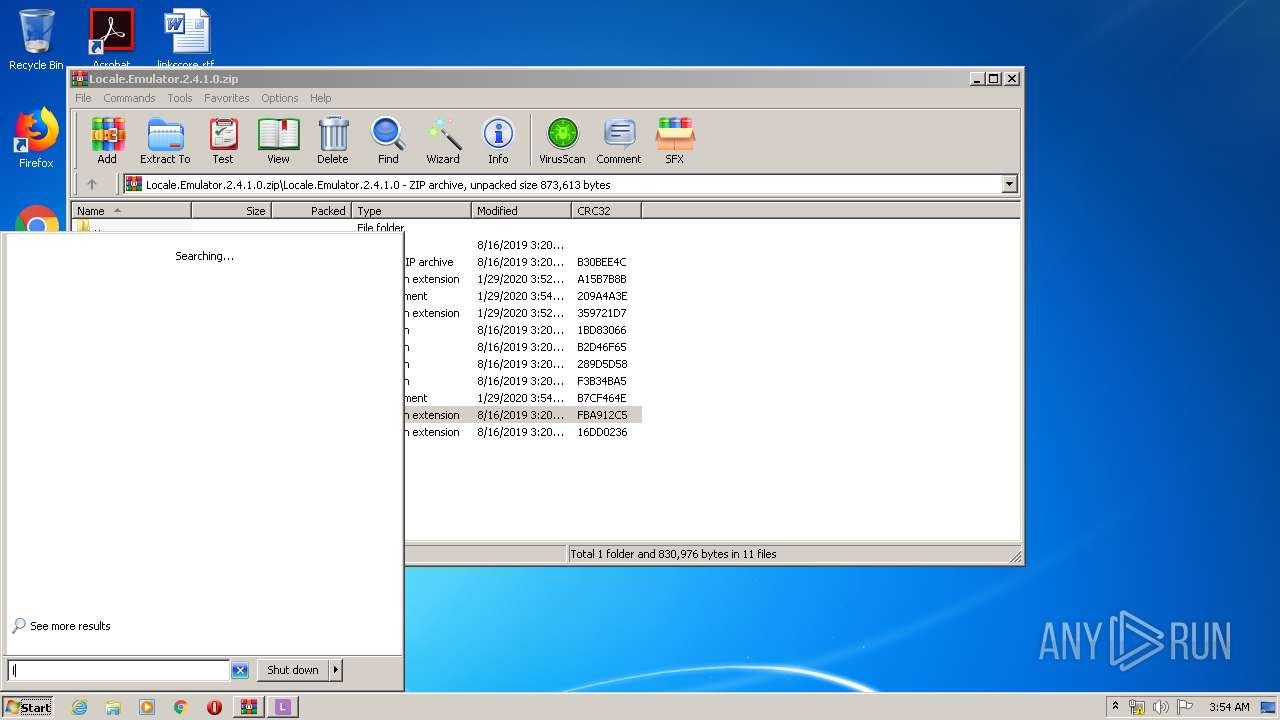Open the archive Comment tool
The image size is (1280, 720).
[619, 141]
